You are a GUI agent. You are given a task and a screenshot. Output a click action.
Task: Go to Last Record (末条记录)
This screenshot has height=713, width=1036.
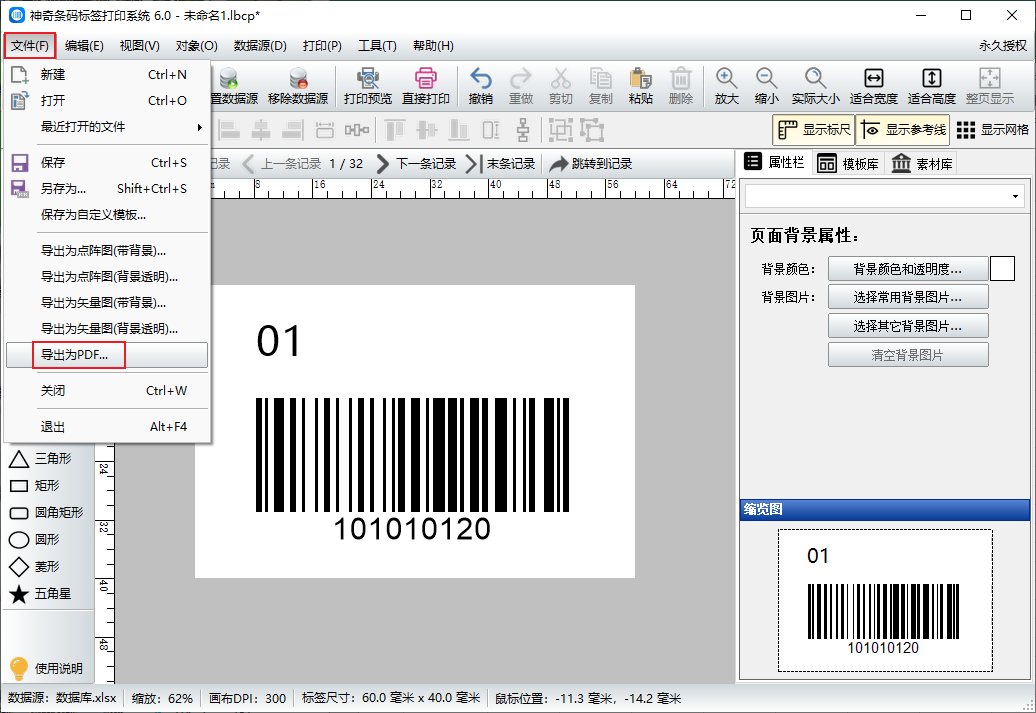tap(501, 163)
